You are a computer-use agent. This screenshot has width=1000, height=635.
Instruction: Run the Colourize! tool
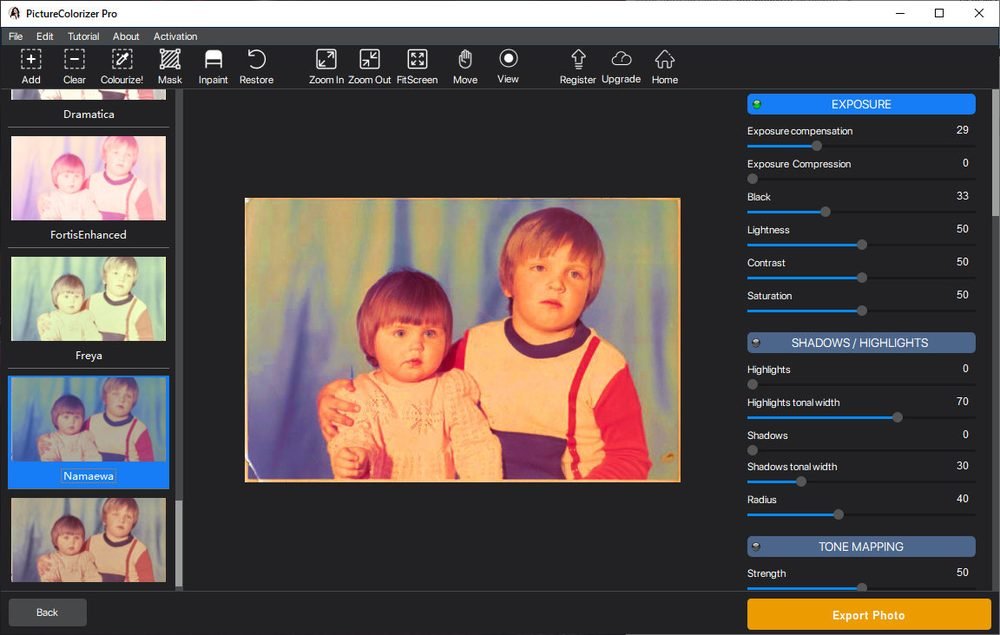(122, 60)
